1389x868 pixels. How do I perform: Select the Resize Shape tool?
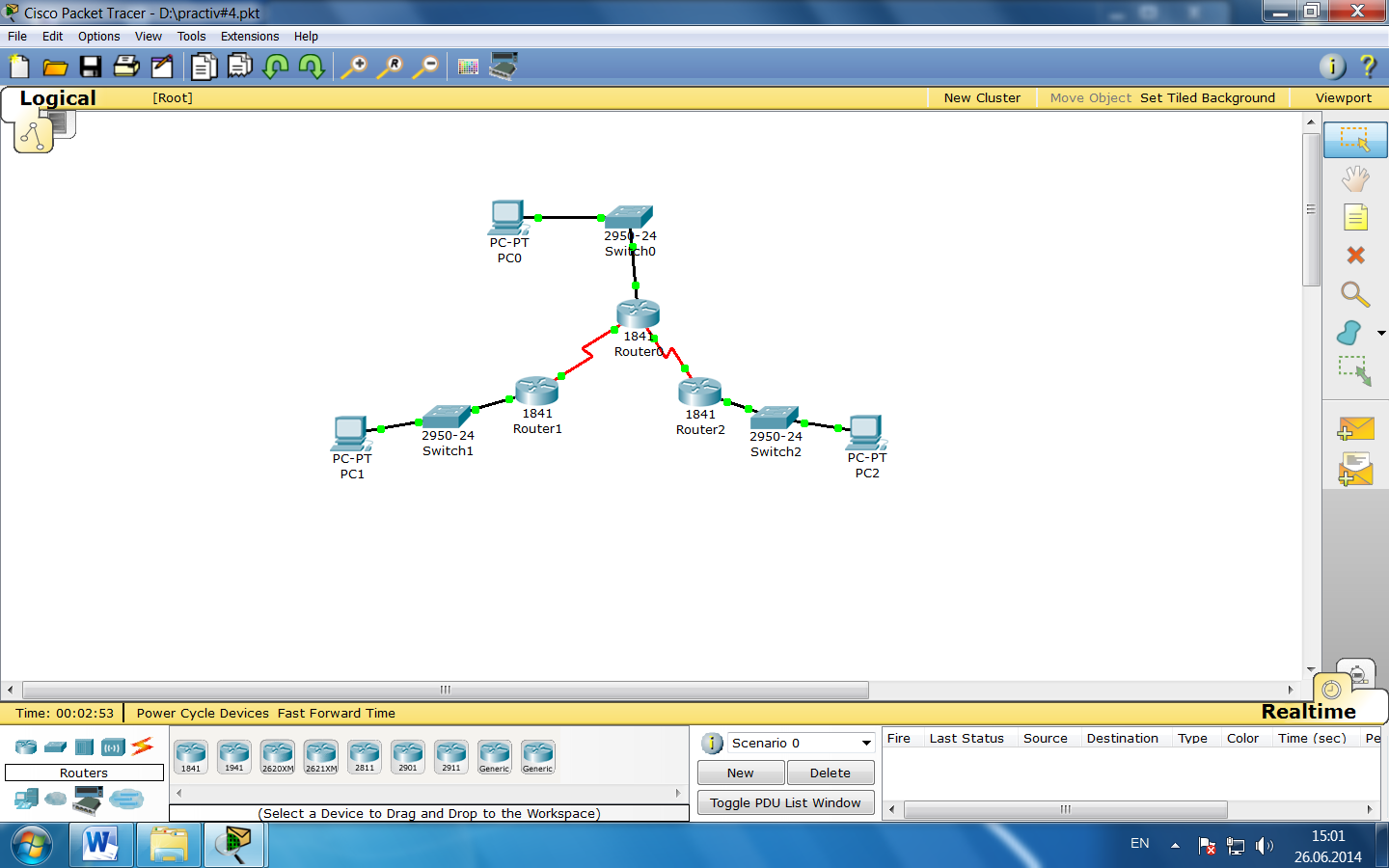pyautogui.click(x=1355, y=371)
